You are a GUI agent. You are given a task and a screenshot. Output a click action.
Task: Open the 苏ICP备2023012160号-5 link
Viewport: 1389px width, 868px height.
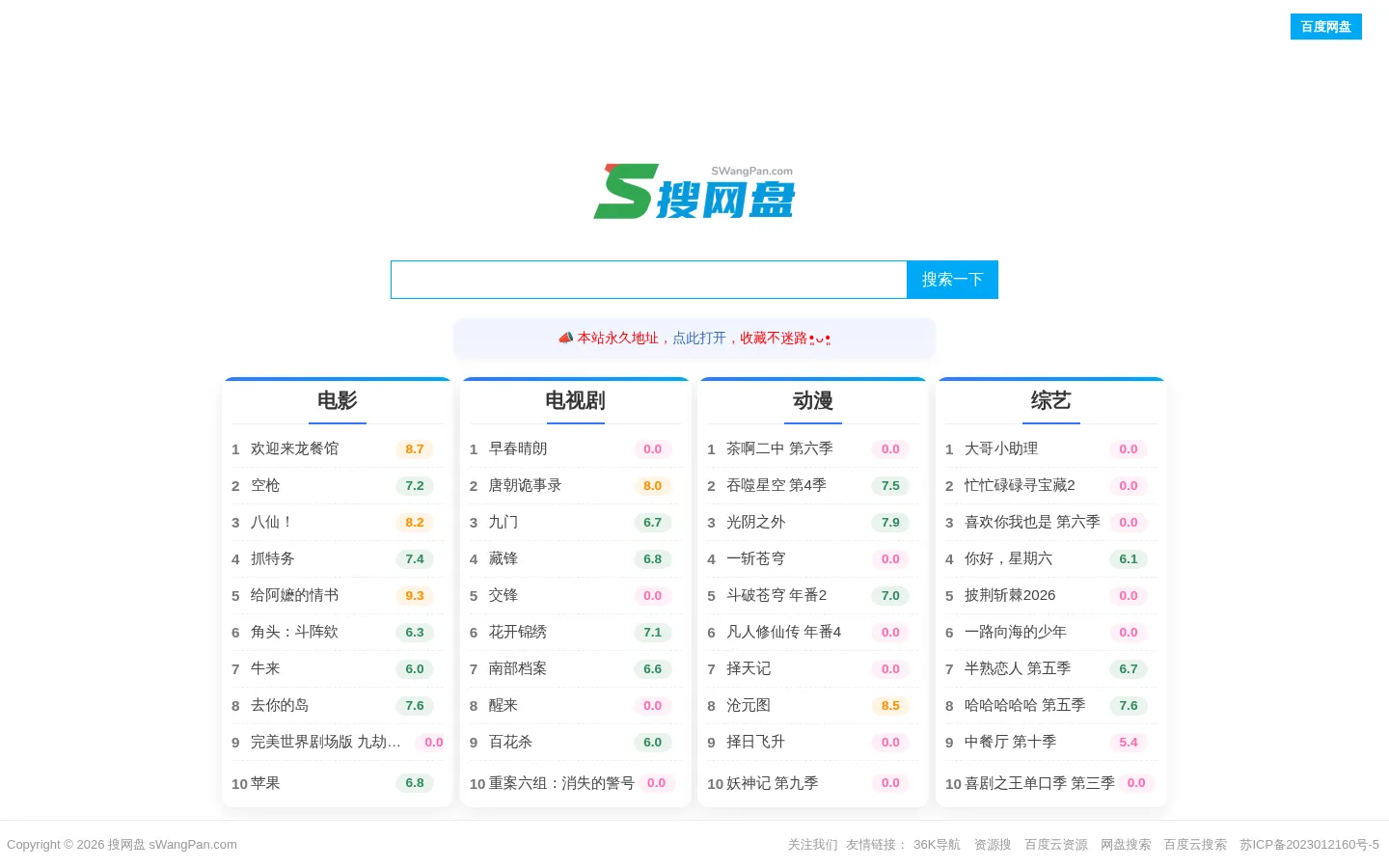tap(1310, 845)
